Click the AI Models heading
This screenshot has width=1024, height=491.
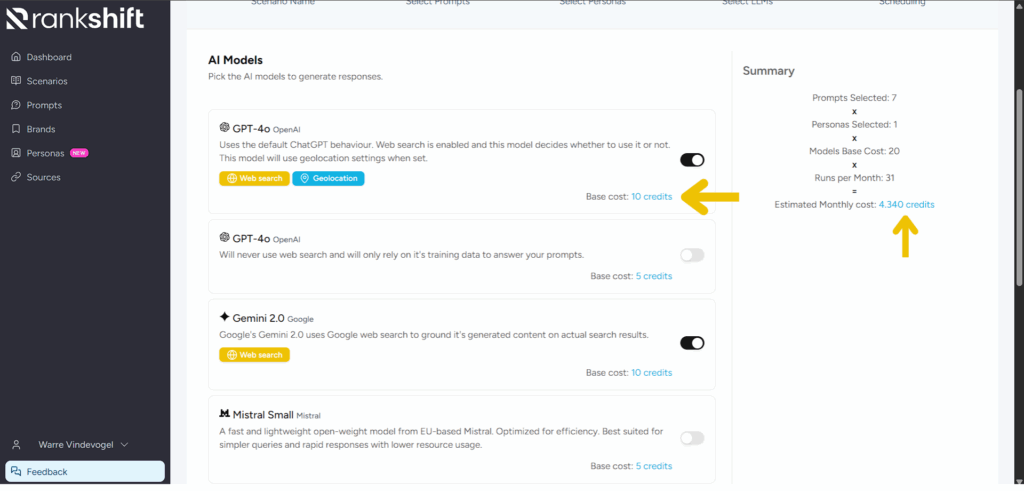[235, 60]
